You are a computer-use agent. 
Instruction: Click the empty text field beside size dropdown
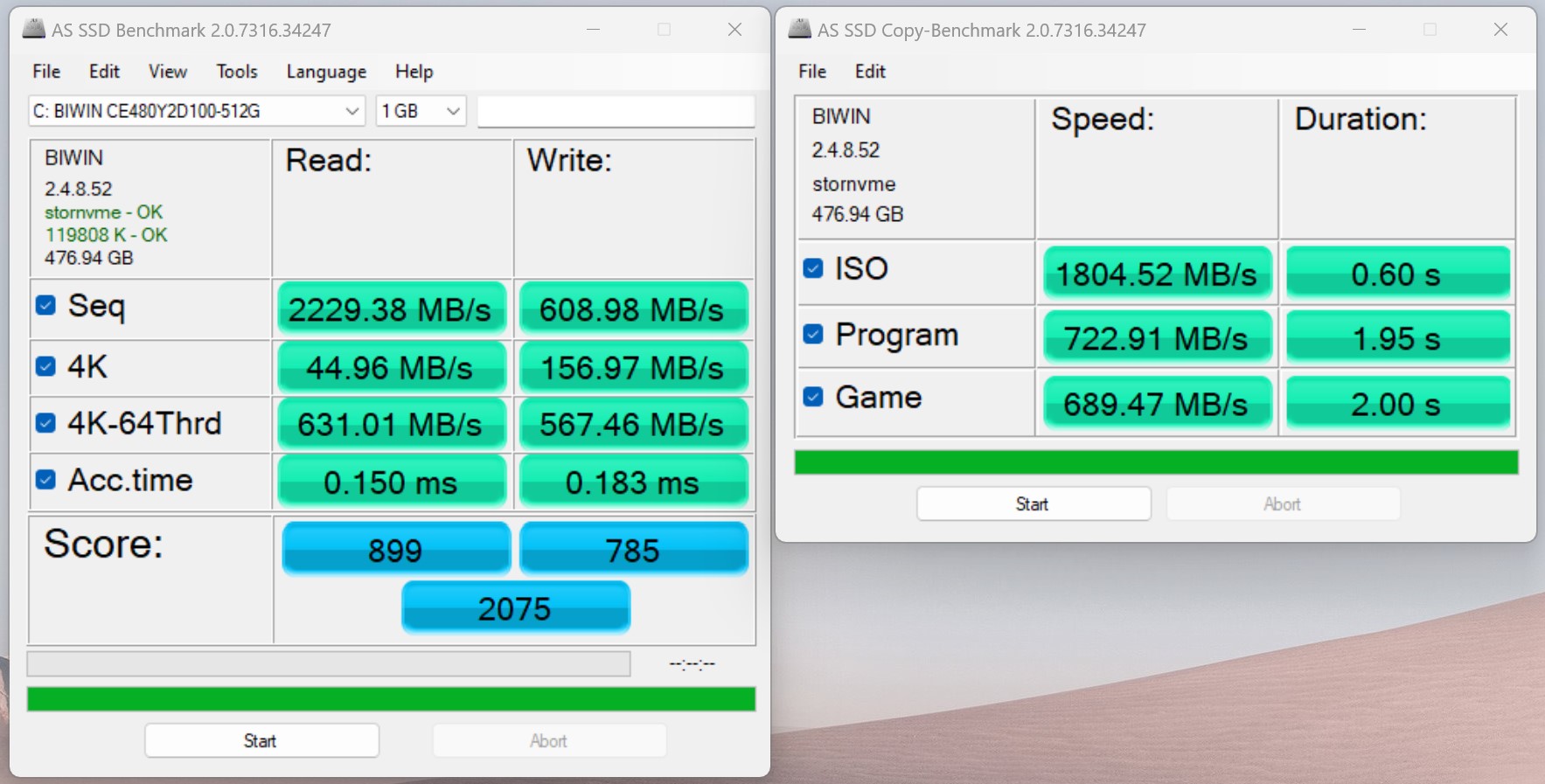[x=616, y=111]
